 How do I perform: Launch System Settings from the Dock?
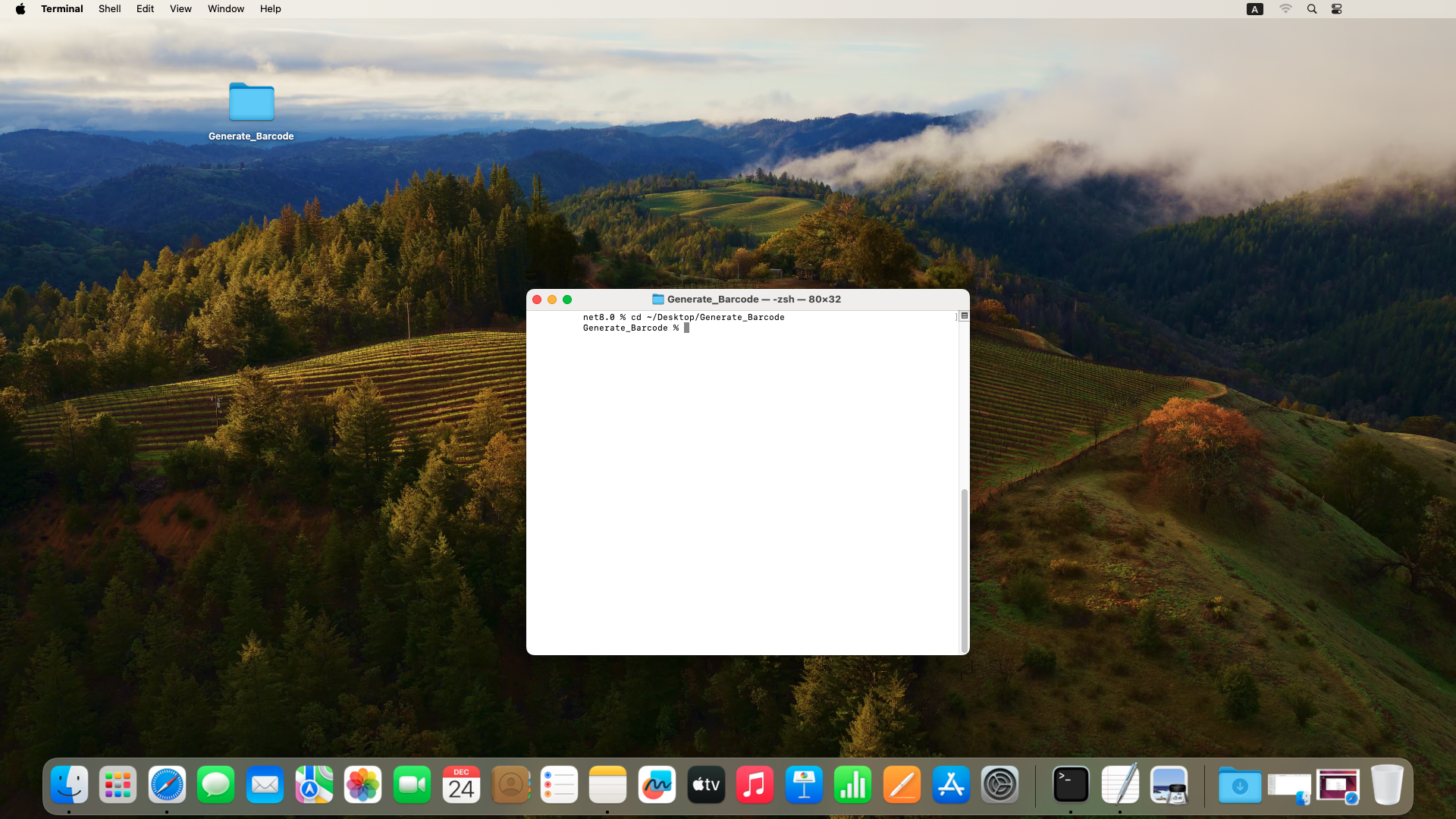click(x=999, y=785)
